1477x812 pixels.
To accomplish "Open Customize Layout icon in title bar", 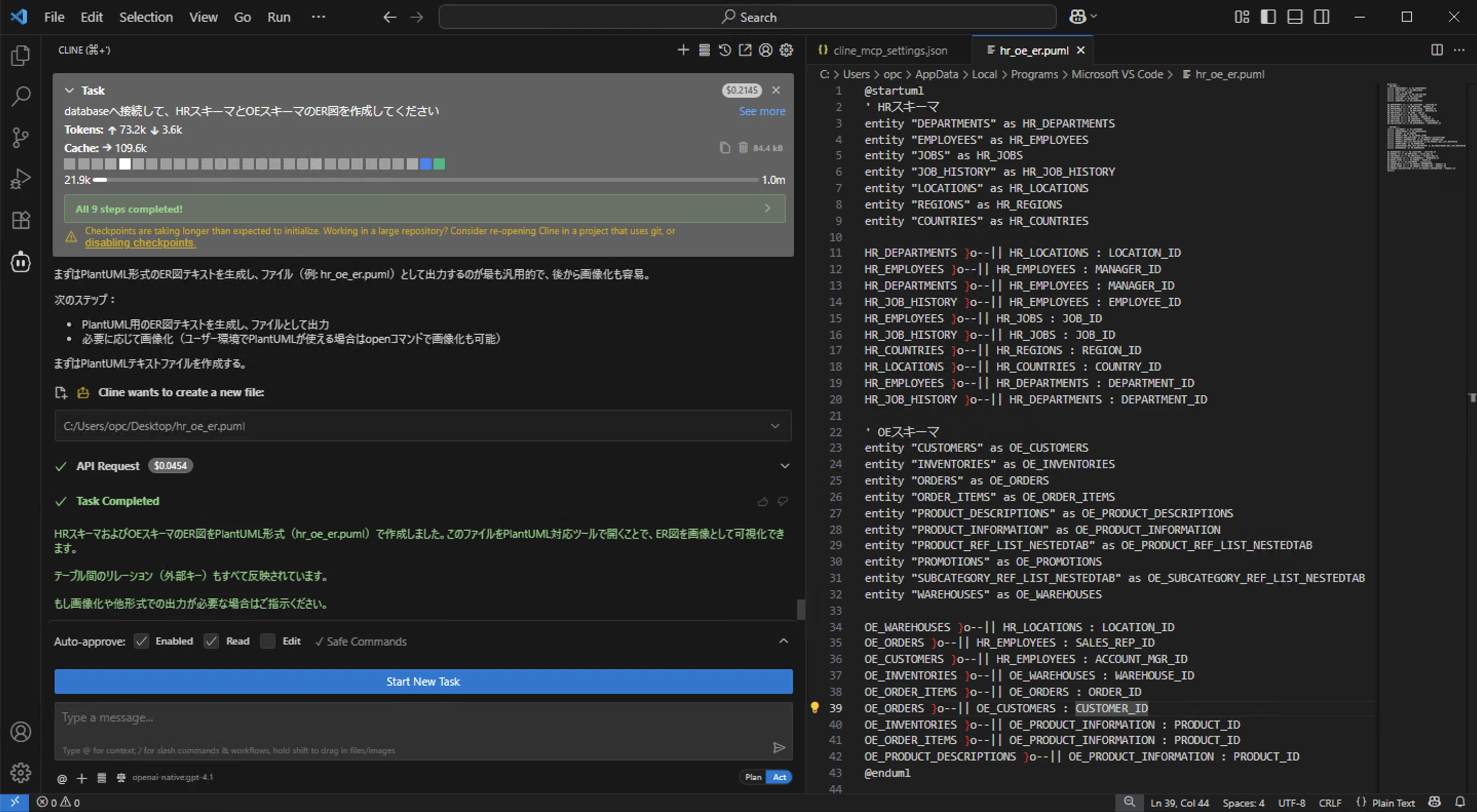I will pos(1242,16).
